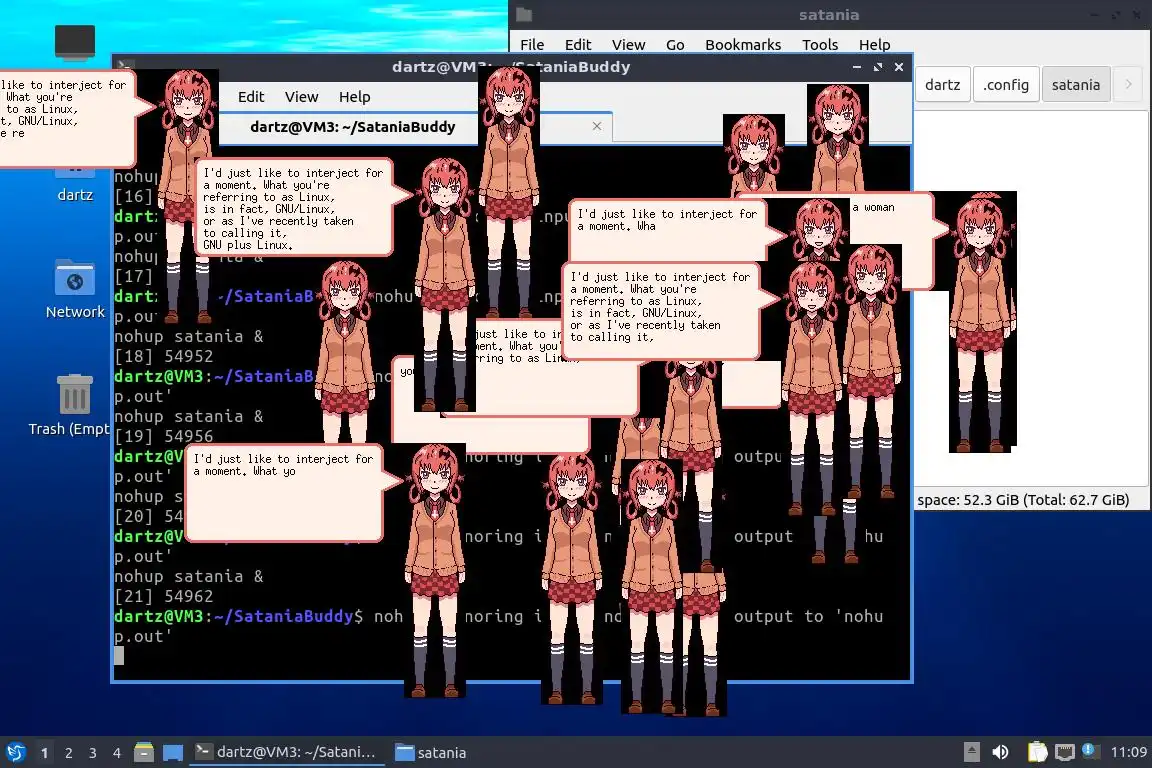Viewport: 1152px width, 768px height.
Task: Switch to workspace 4
Action: [117, 753]
